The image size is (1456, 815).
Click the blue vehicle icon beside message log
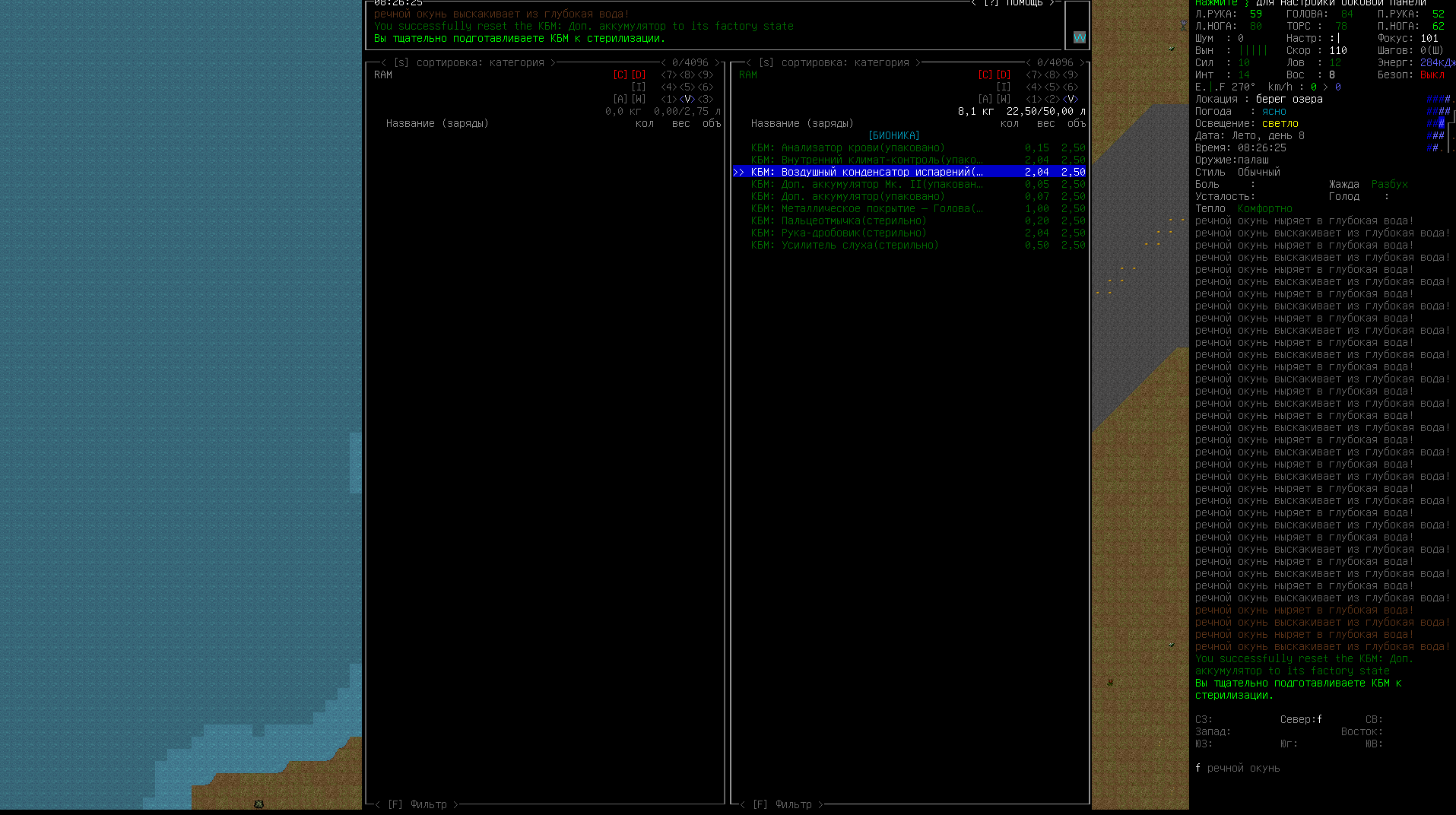pos(1079,37)
